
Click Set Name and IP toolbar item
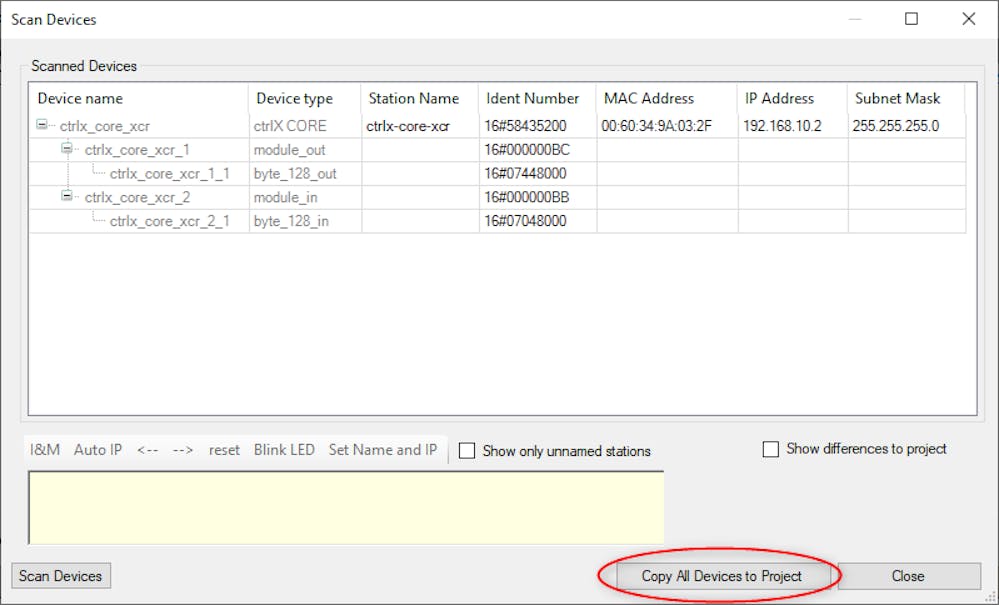(x=383, y=450)
